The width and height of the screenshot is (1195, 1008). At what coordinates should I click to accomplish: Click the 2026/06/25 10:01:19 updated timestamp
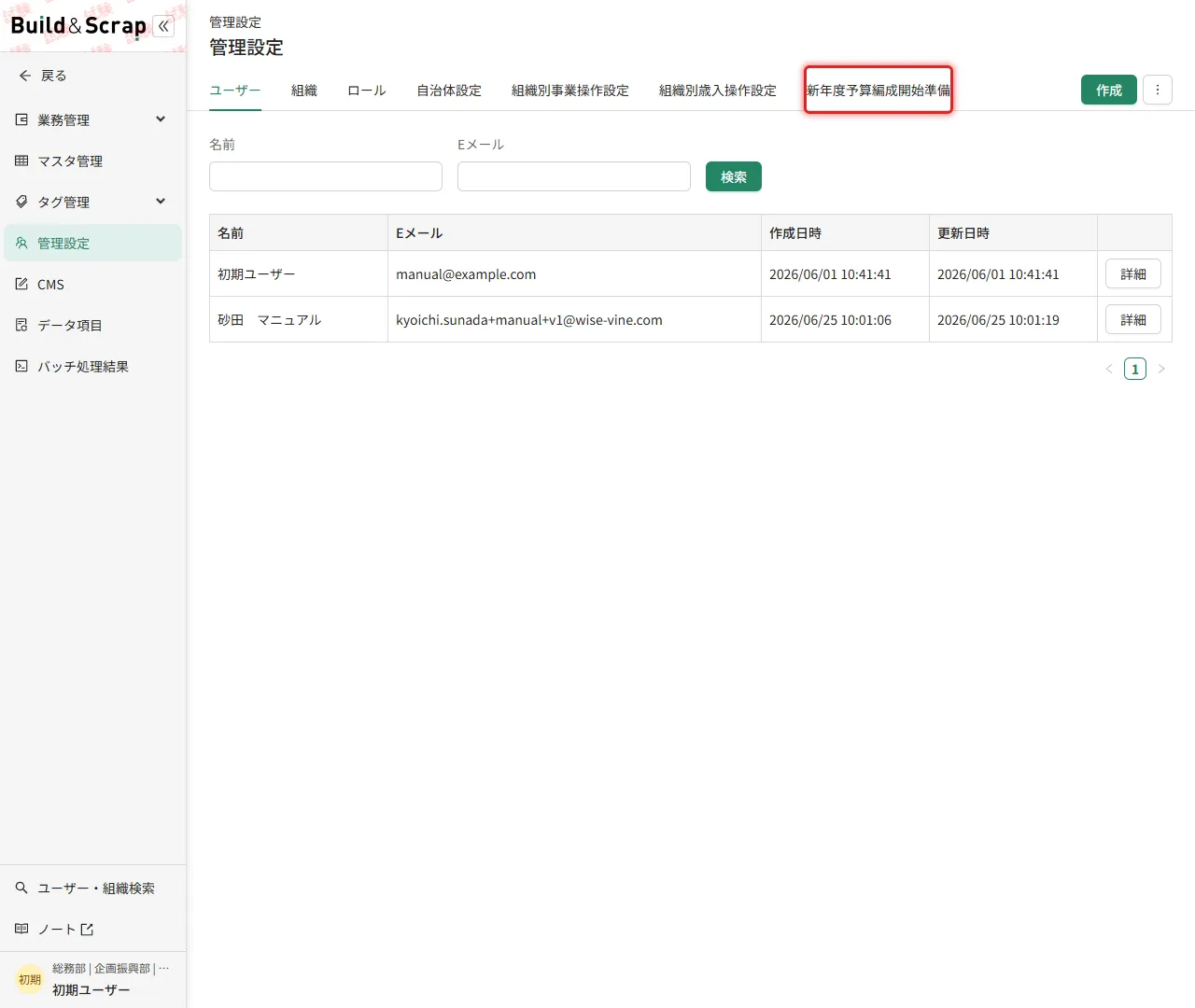[x=998, y=319]
